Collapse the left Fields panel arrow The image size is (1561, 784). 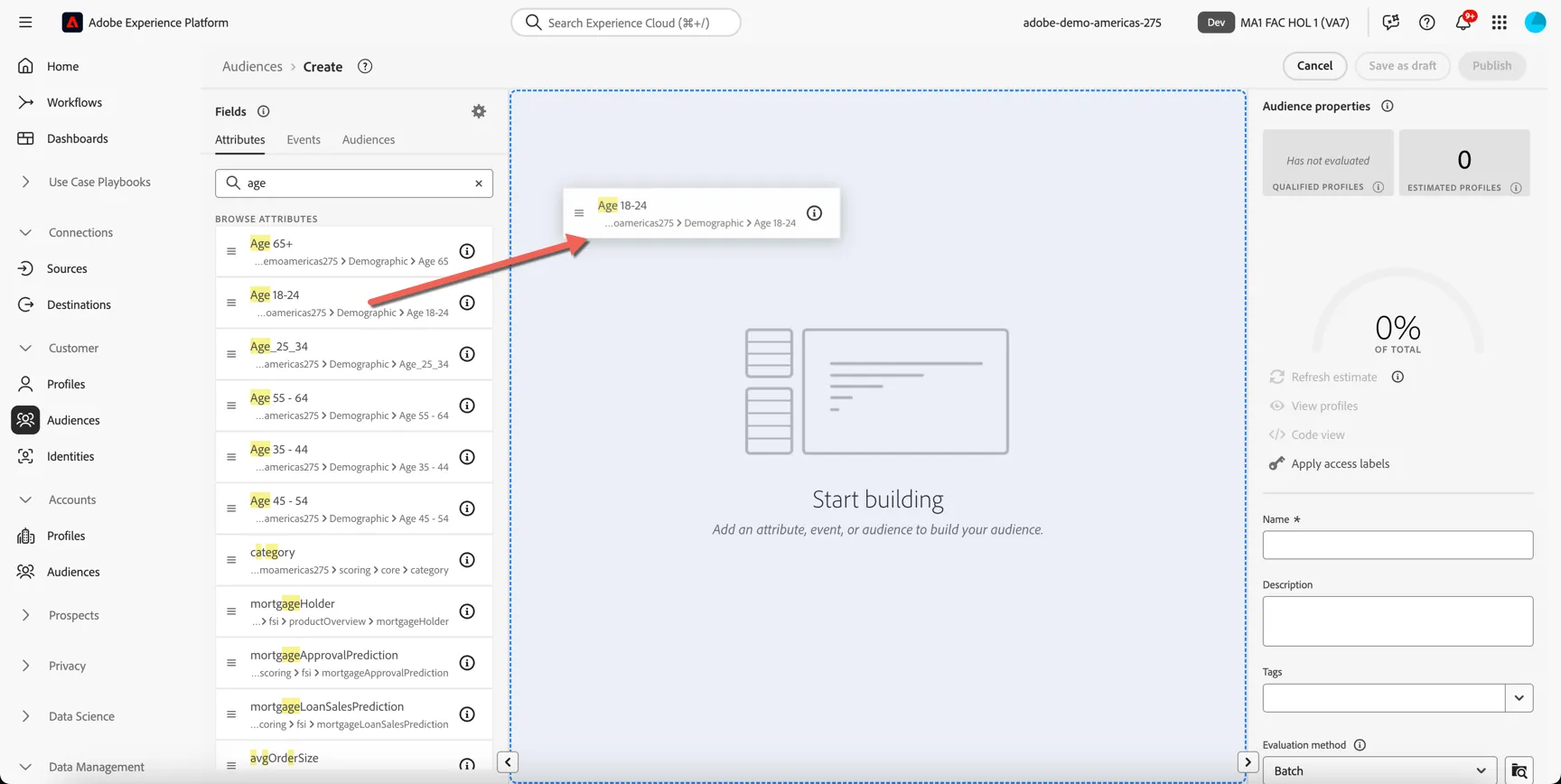click(508, 762)
